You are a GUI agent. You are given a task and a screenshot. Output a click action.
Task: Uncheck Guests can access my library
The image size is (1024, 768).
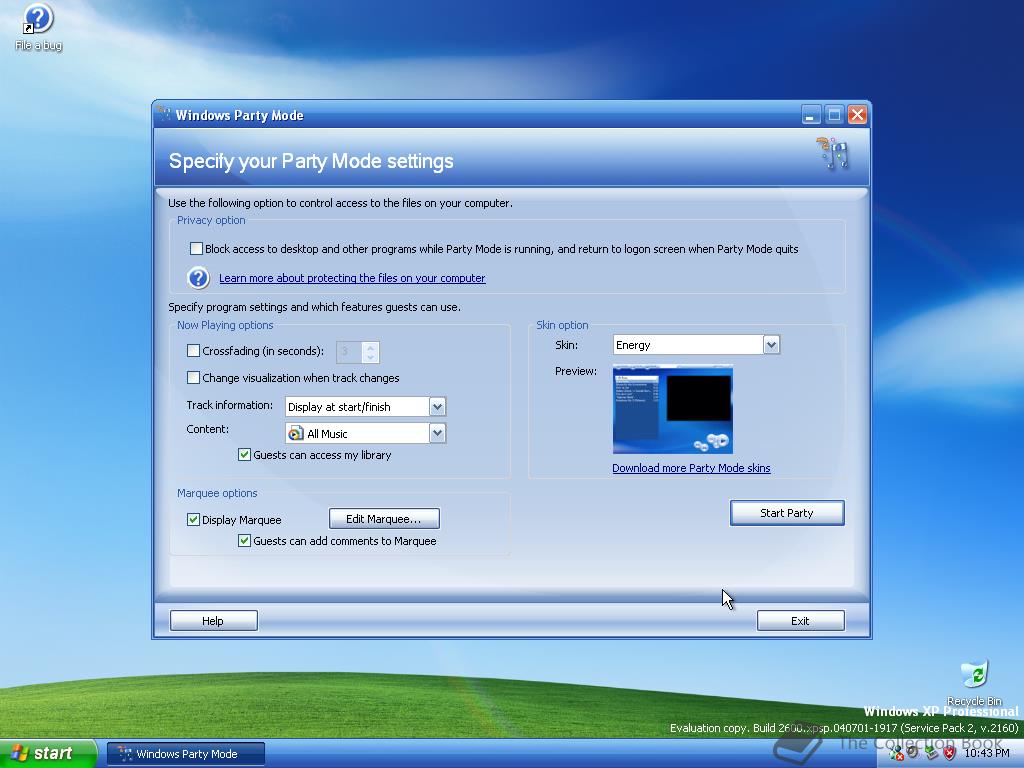click(x=244, y=455)
